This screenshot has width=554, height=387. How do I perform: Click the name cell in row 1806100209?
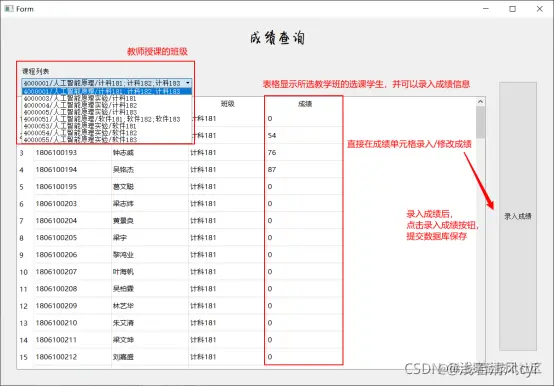(x=150, y=306)
